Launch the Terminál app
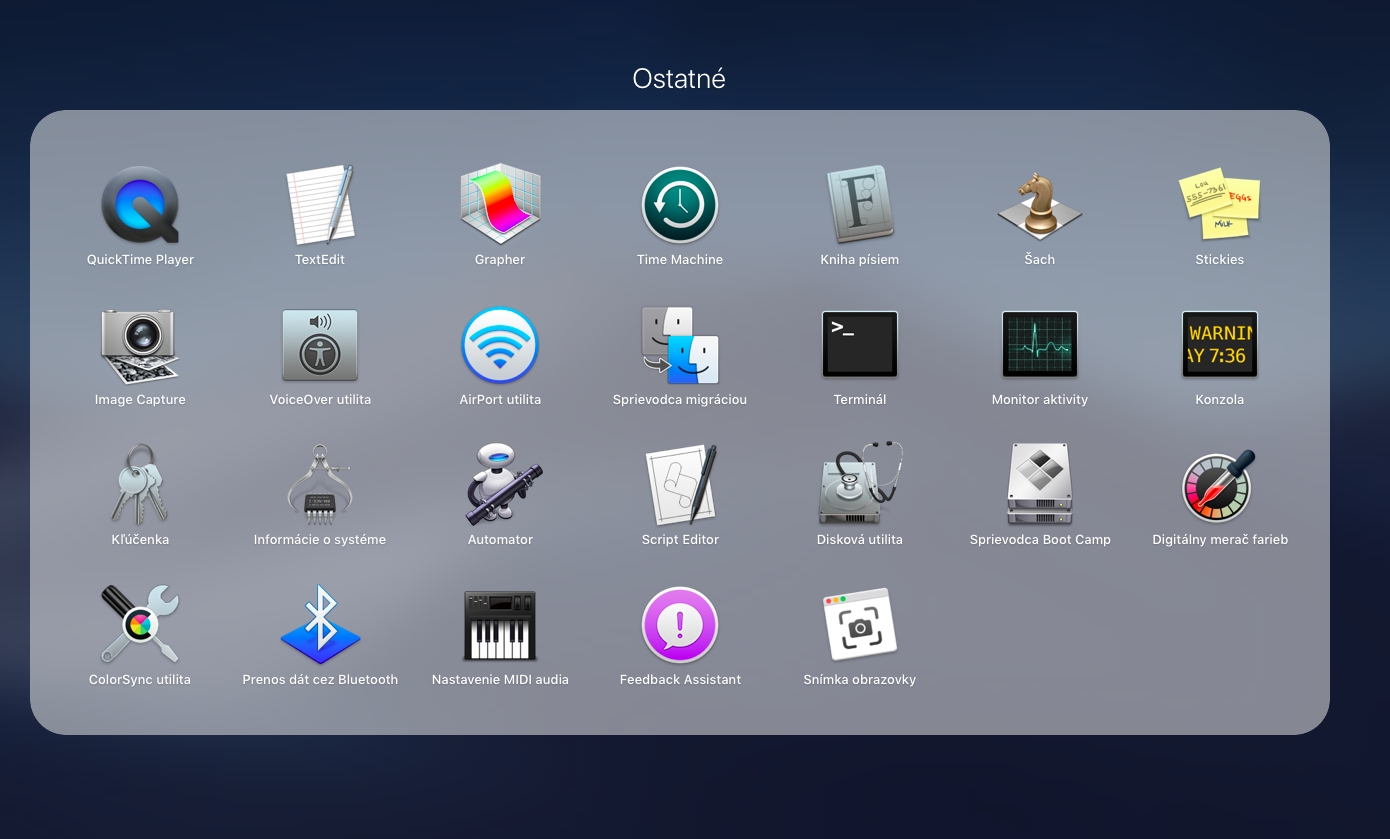This screenshot has height=839, width=1390. (x=860, y=345)
